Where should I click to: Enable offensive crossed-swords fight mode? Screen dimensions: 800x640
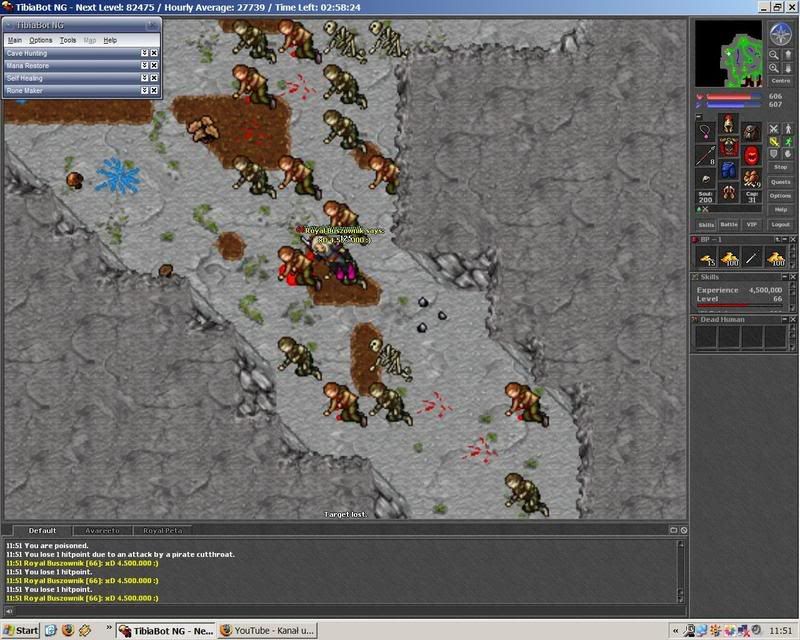[774, 129]
